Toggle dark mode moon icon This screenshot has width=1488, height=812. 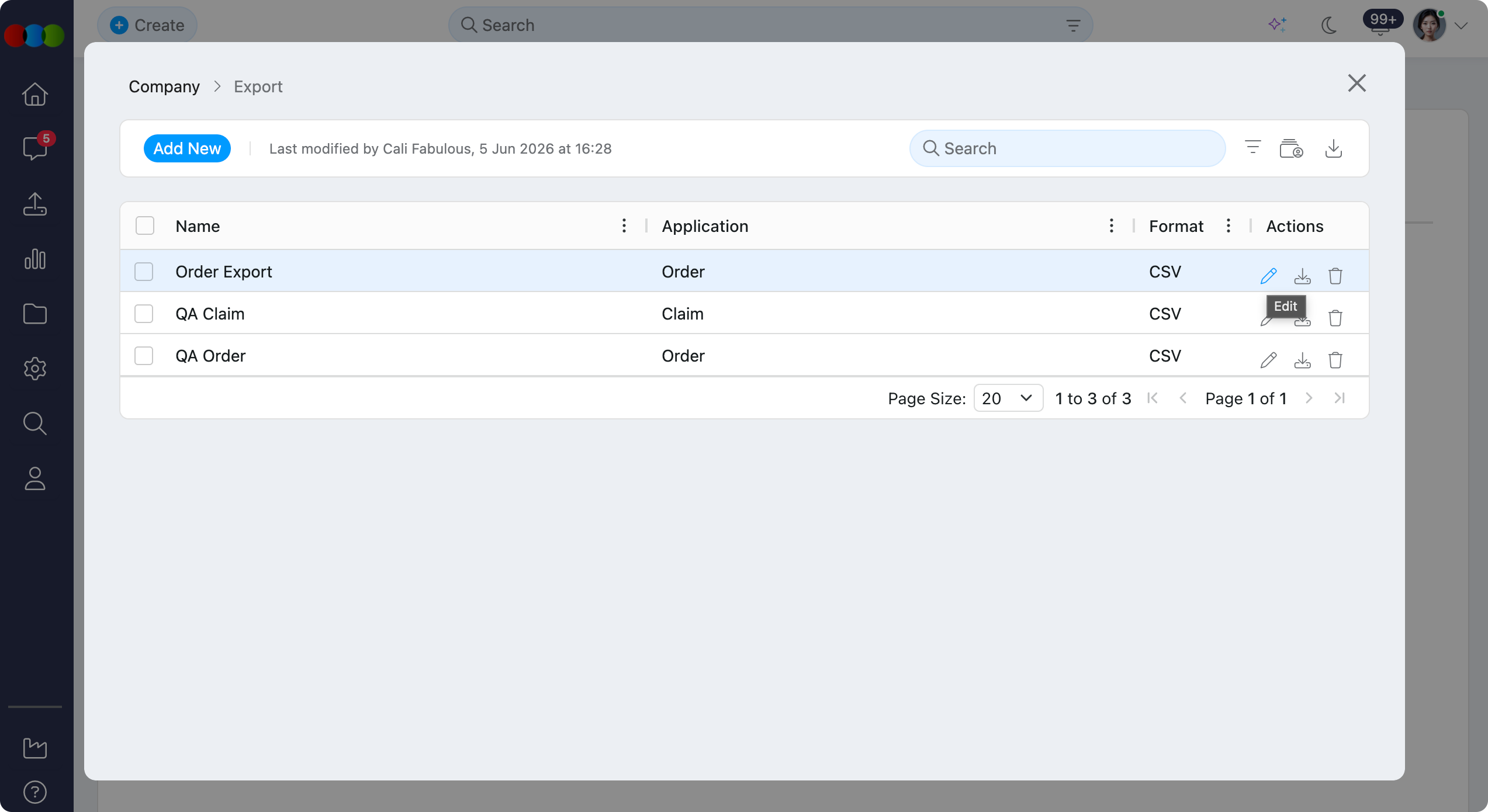(1328, 26)
